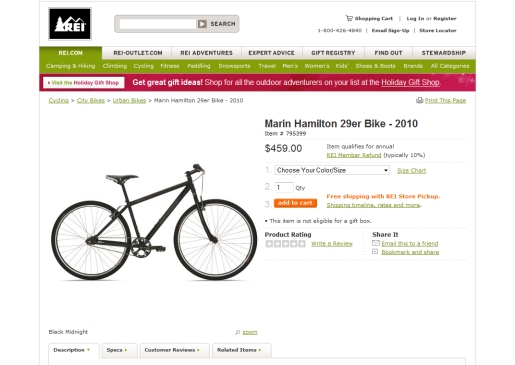This screenshot has width=515, height=365.
Task: Open the REI-OUTLET.COM tab
Action: [x=138, y=53]
